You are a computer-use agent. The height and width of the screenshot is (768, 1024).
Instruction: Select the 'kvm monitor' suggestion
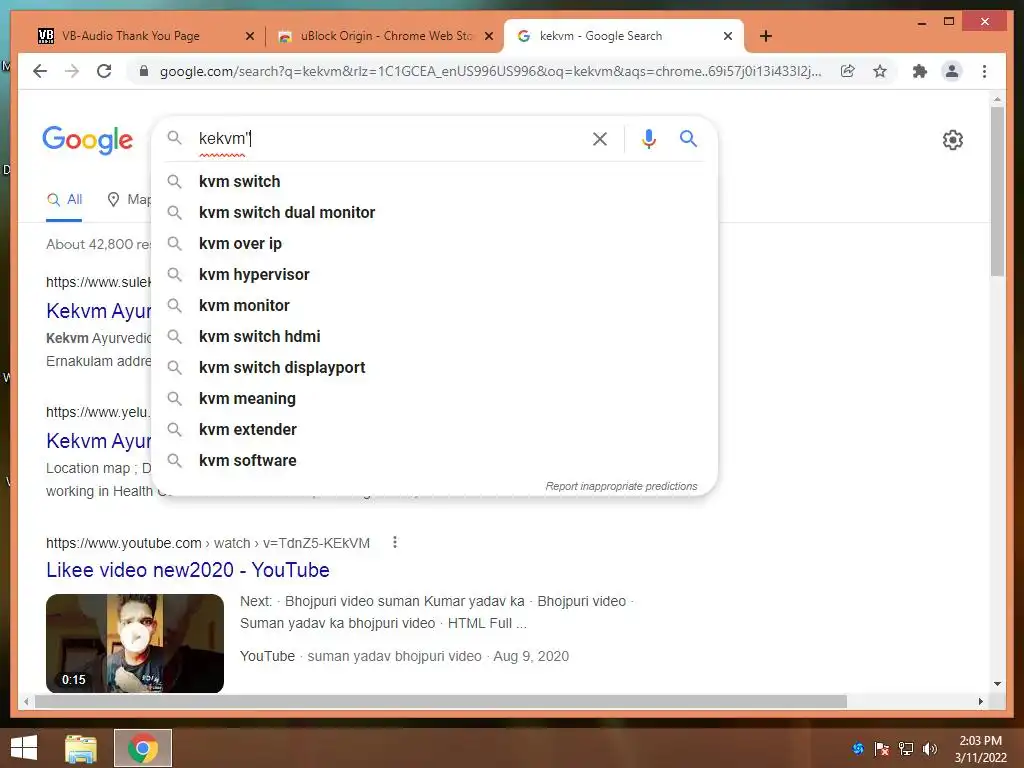pos(434,306)
